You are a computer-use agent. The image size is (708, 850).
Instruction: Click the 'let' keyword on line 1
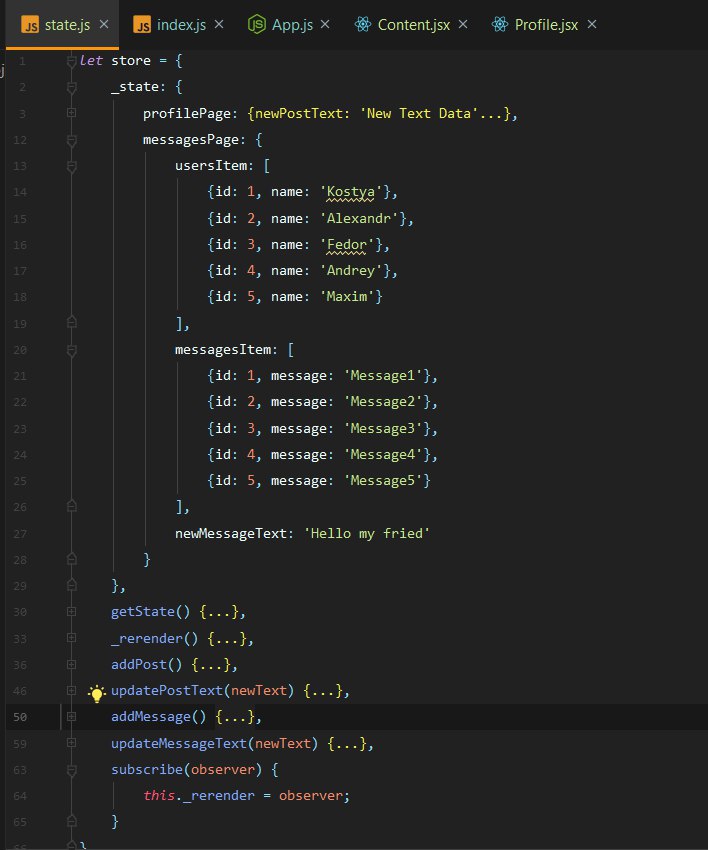coord(91,61)
